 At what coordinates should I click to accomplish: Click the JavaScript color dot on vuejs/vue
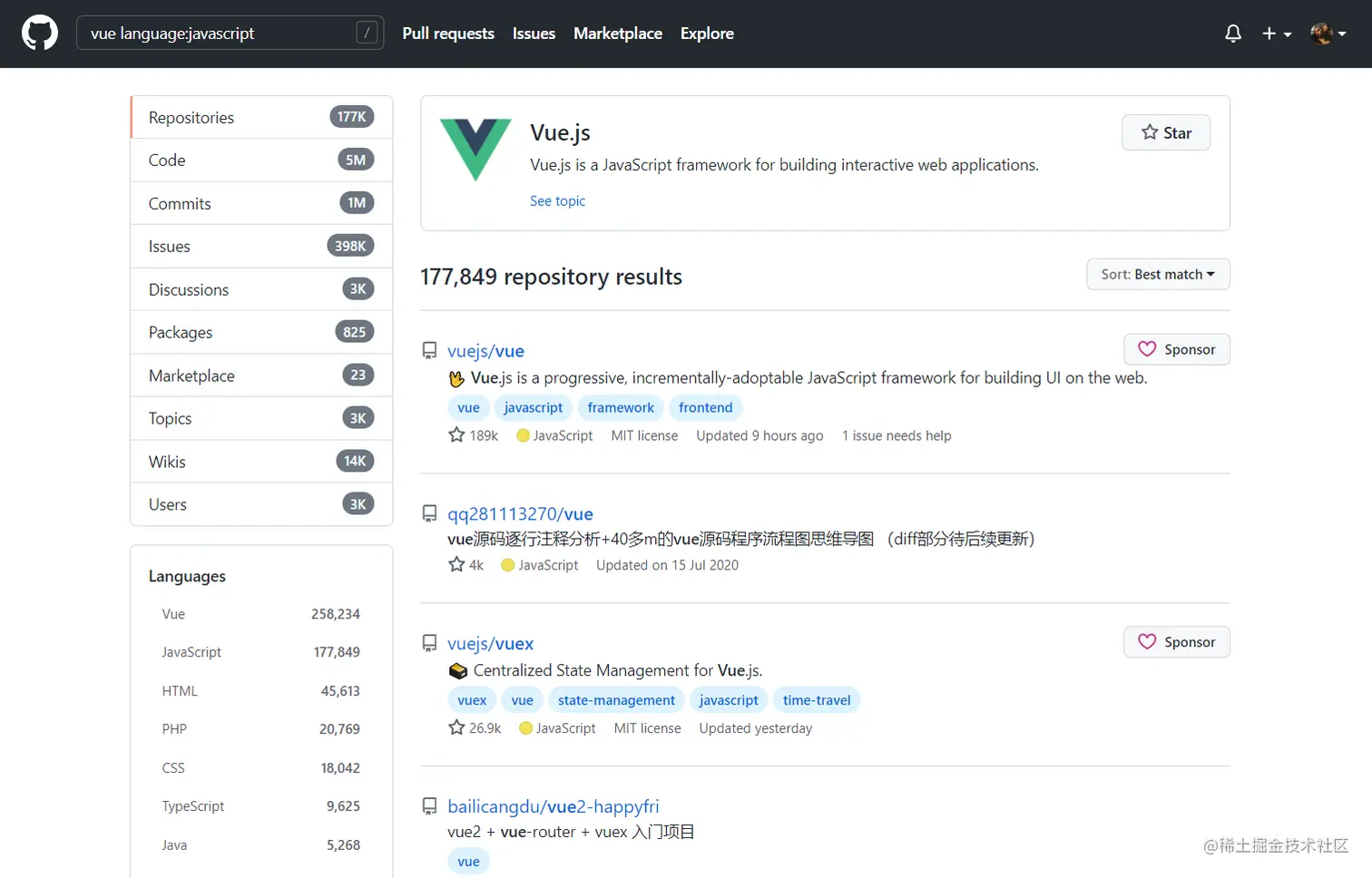[523, 435]
